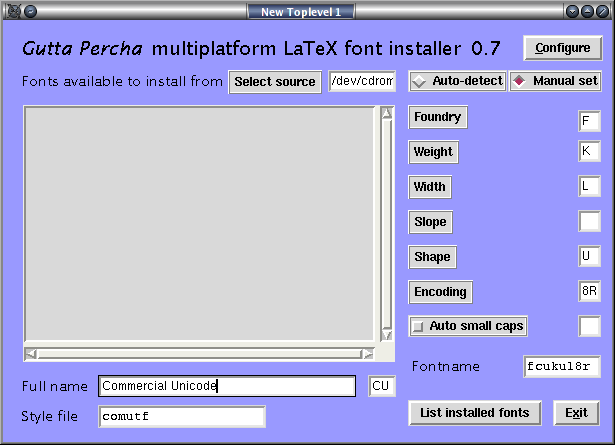Click the font list horizontal scrollbar
Viewport: 615px width, 445px height.
(x=200, y=352)
